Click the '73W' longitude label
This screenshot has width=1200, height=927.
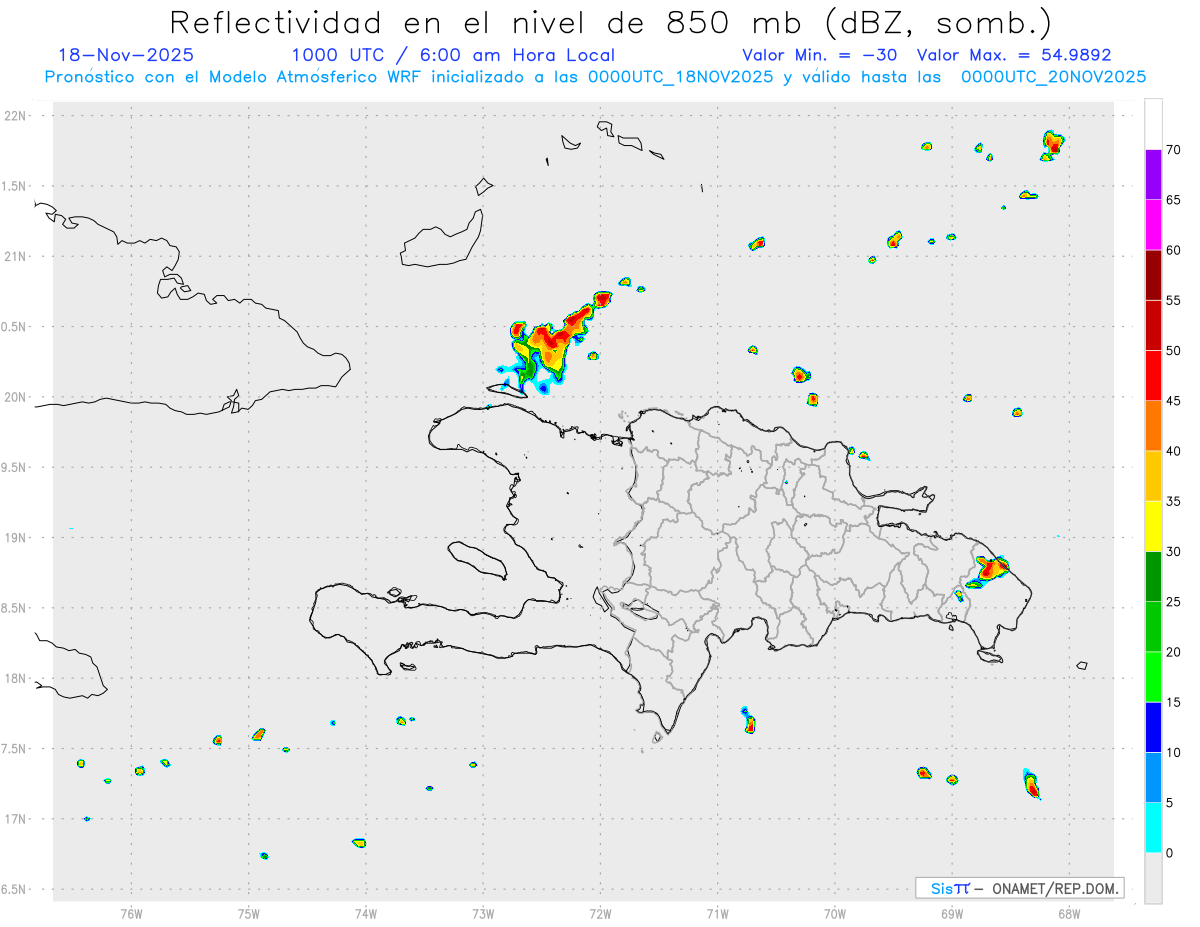(483, 914)
